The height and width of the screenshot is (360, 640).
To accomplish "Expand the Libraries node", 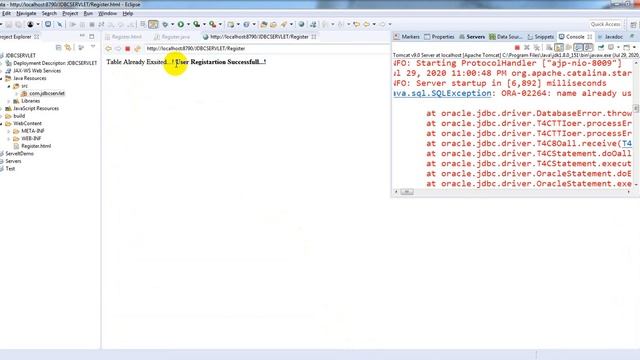I will [9, 101].
